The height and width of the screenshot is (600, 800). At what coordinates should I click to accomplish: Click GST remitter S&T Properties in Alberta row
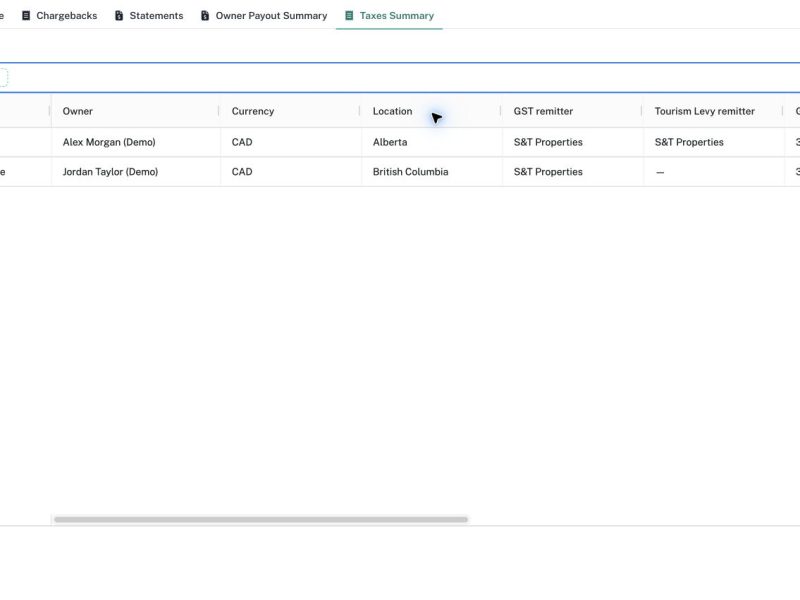[x=572, y=142]
